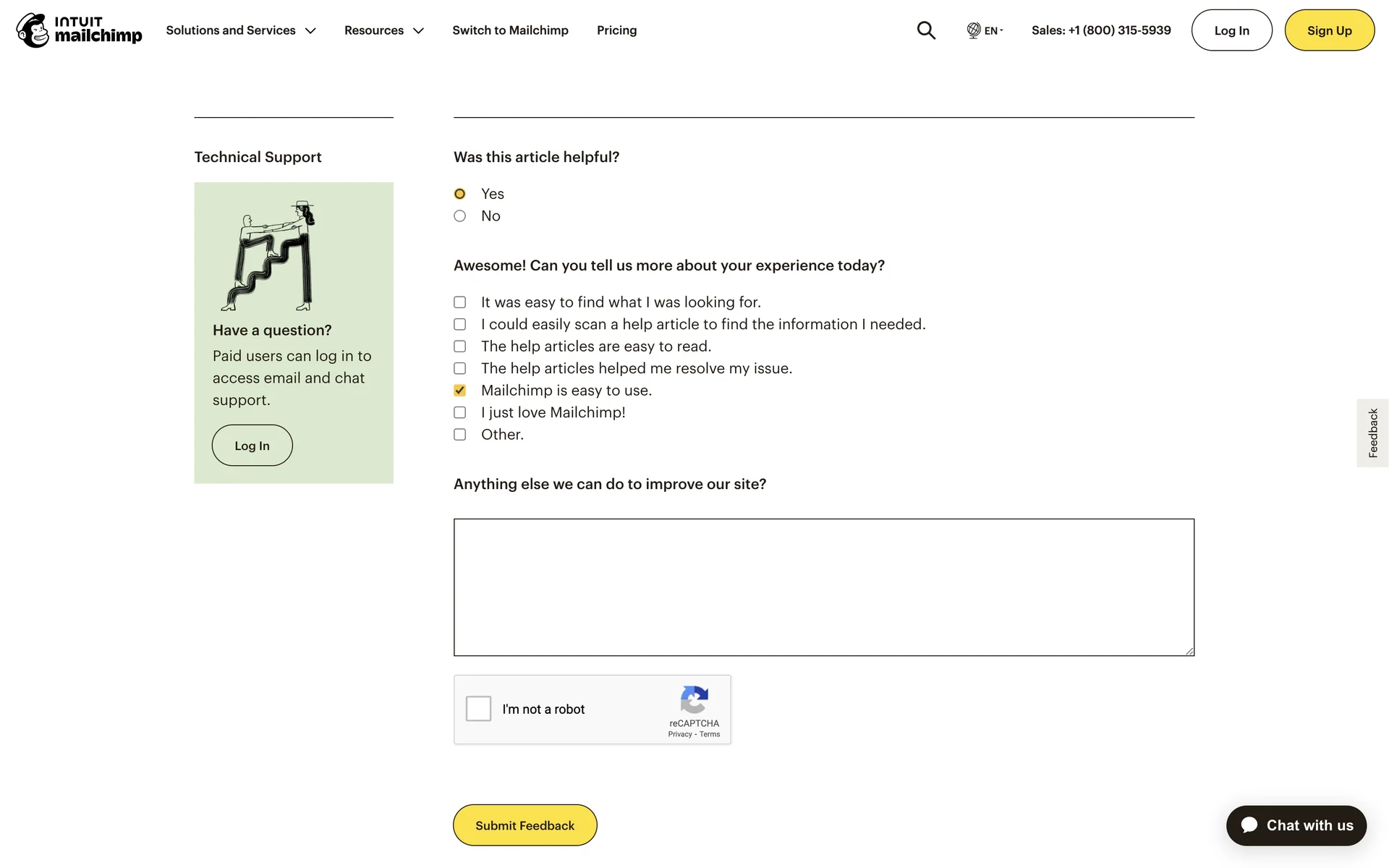Open the Pricing menu item
The height and width of the screenshot is (868, 1389).
click(x=616, y=30)
